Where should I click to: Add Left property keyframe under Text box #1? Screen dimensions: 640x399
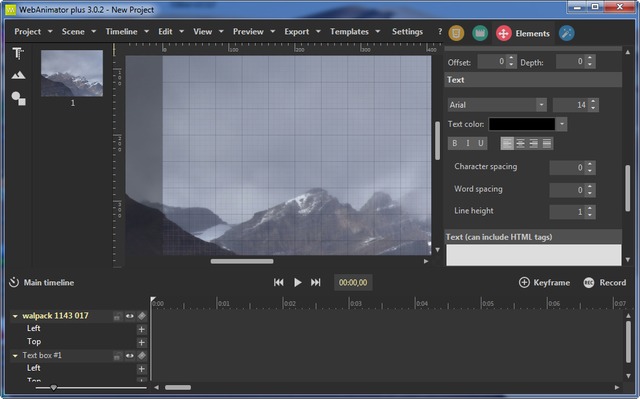[142, 369]
